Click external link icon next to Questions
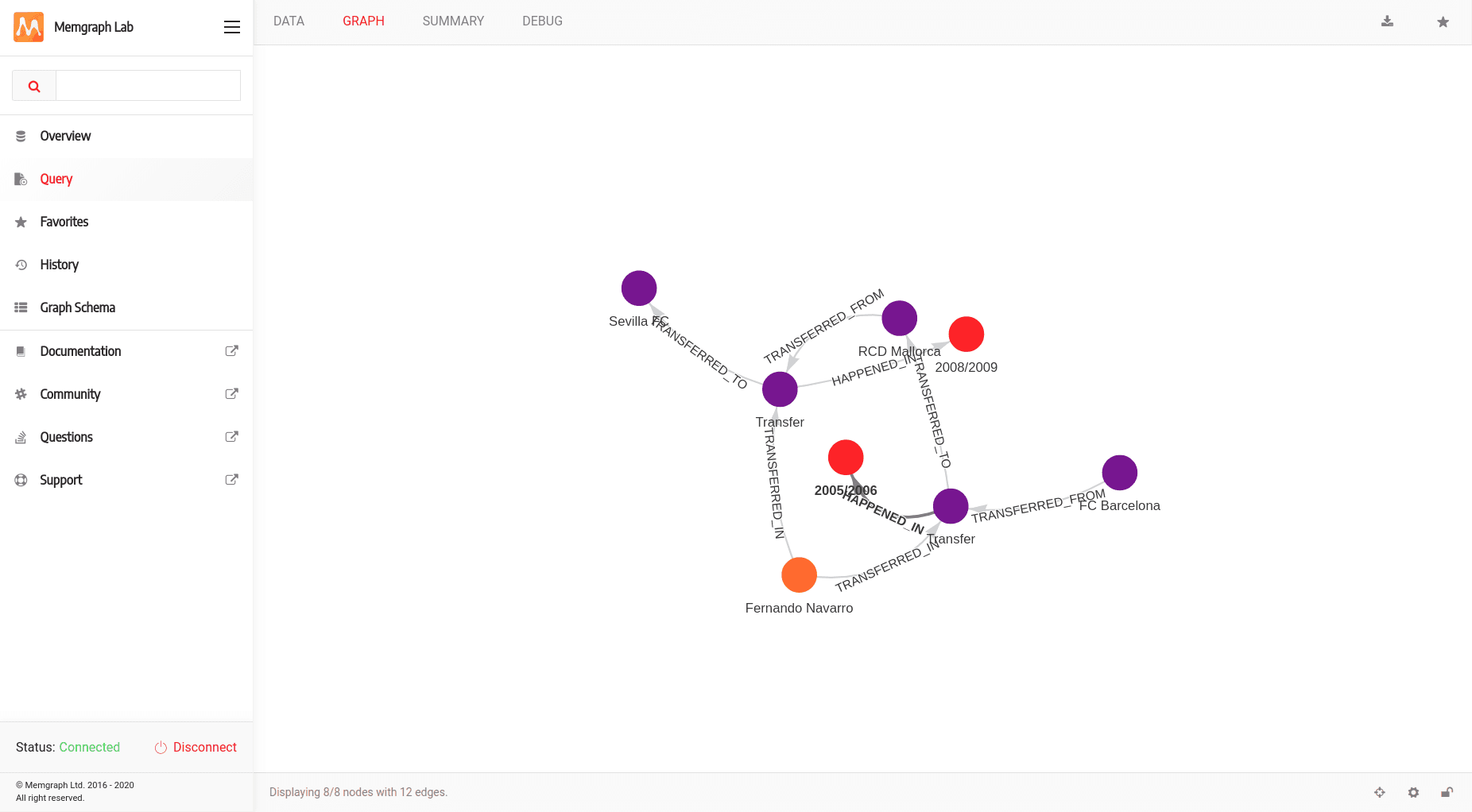The image size is (1472, 812). coord(232,437)
